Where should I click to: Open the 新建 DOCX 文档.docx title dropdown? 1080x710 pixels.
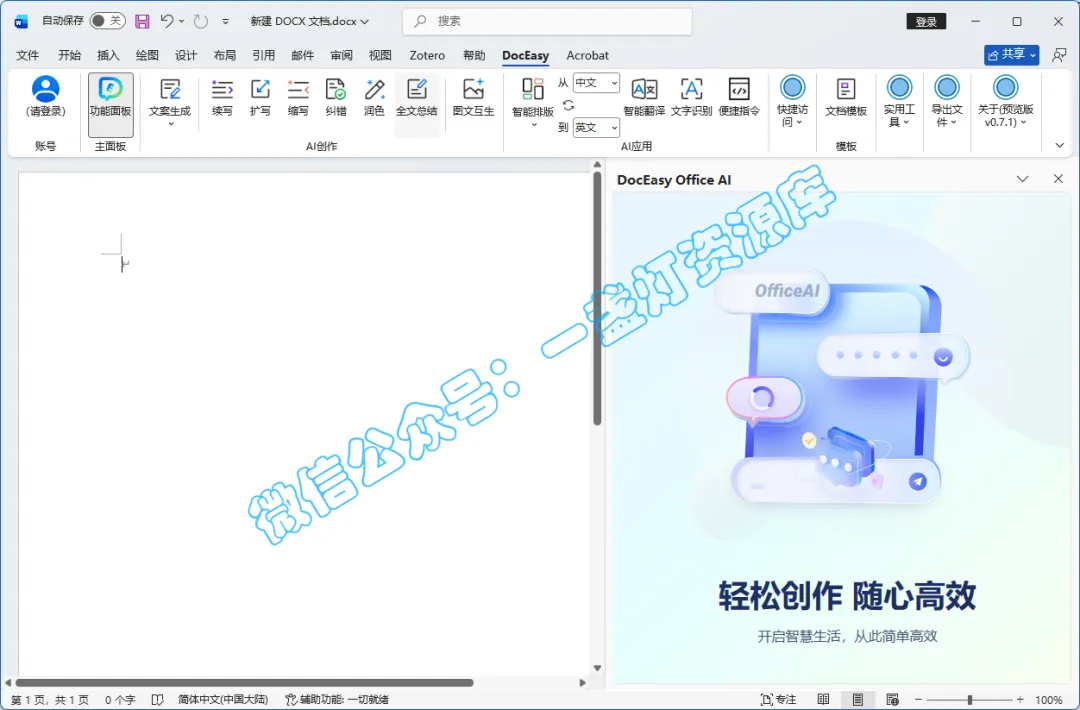[x=309, y=21]
